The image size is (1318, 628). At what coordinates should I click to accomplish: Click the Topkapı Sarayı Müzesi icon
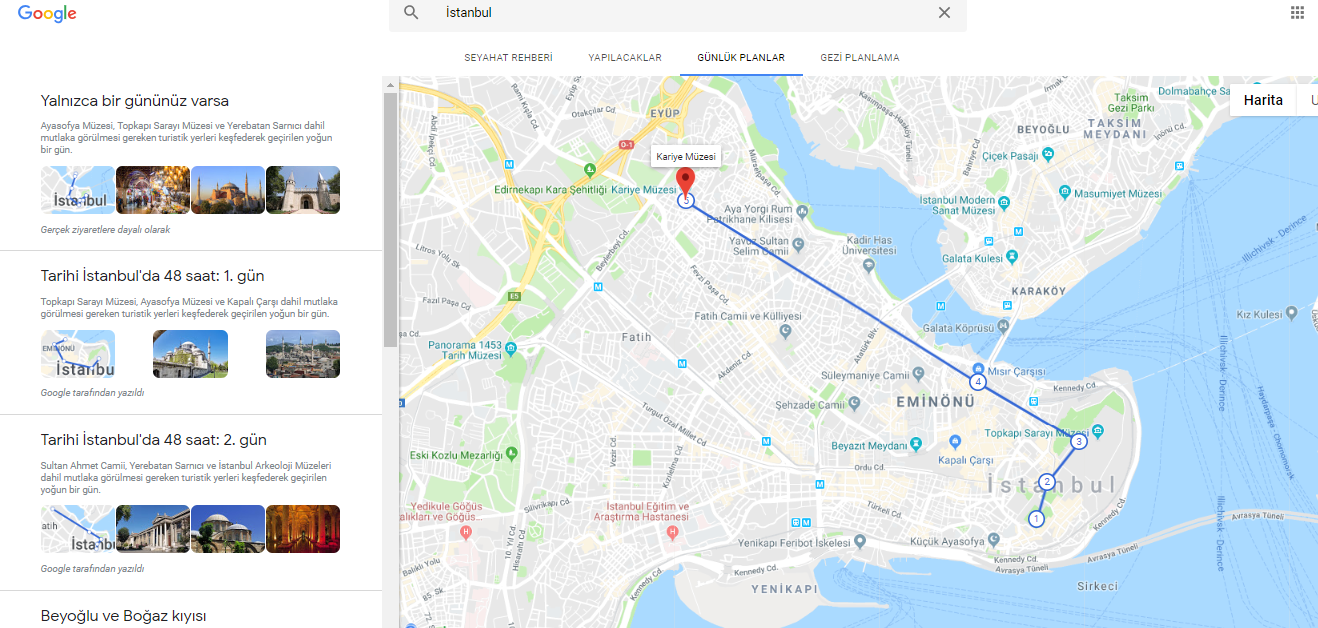(x=1098, y=432)
